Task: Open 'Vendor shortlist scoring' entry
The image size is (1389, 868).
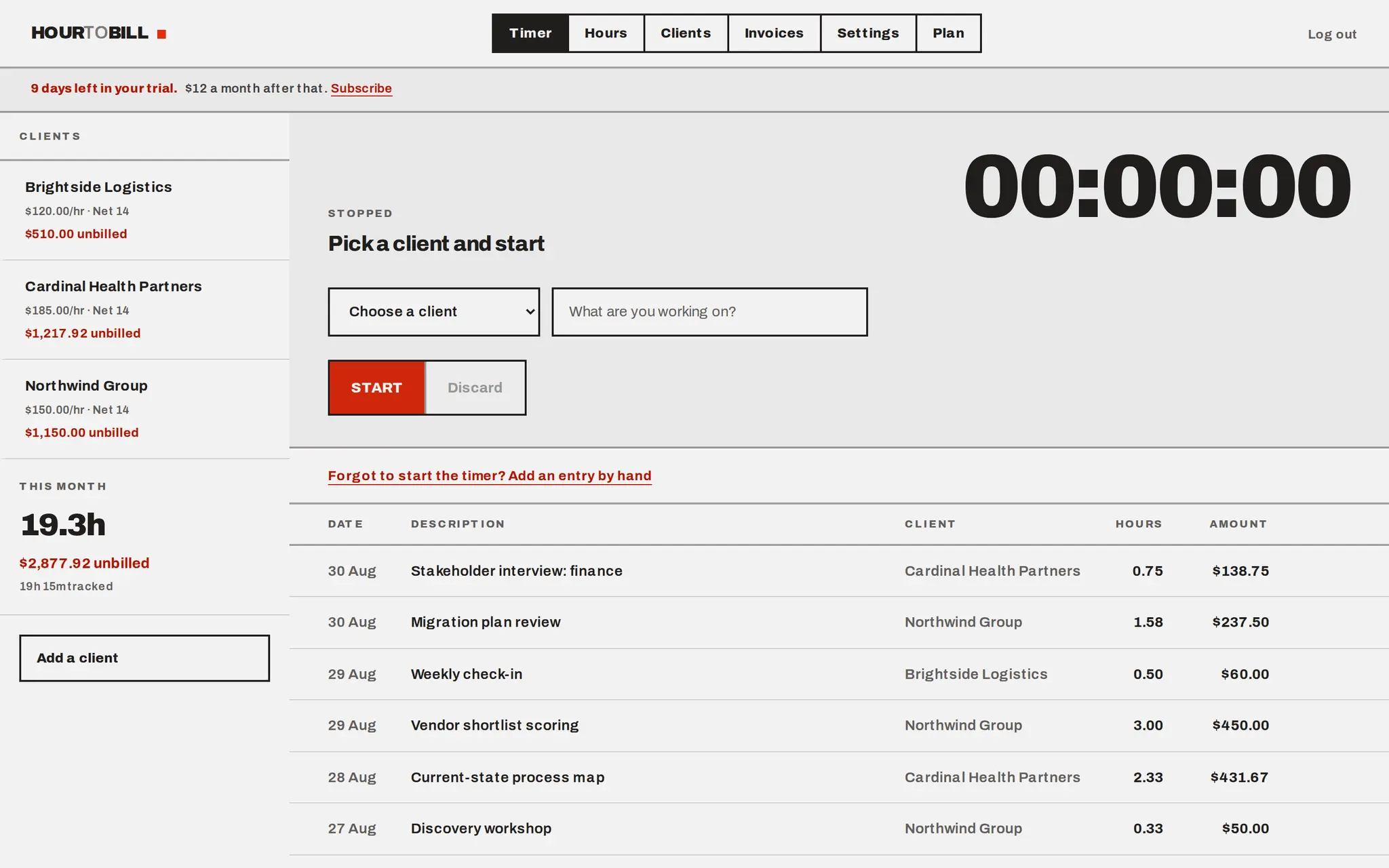Action: (494, 726)
